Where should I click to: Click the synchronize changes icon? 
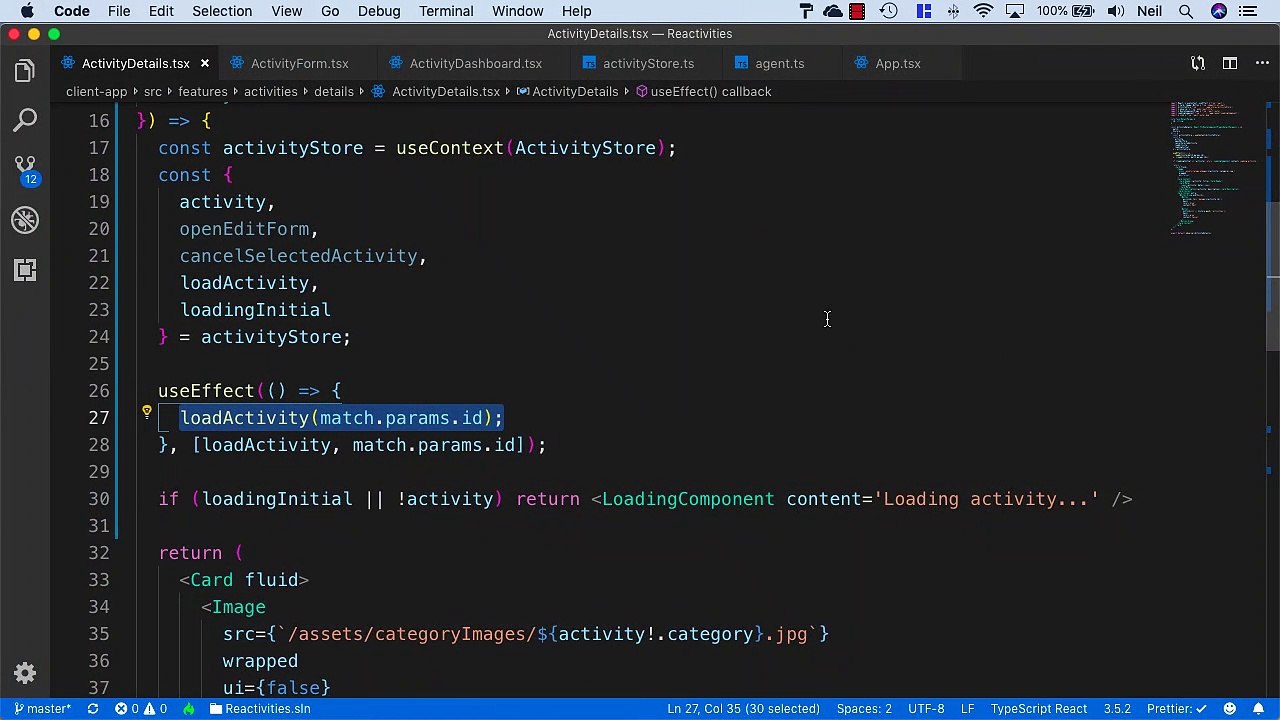point(92,708)
